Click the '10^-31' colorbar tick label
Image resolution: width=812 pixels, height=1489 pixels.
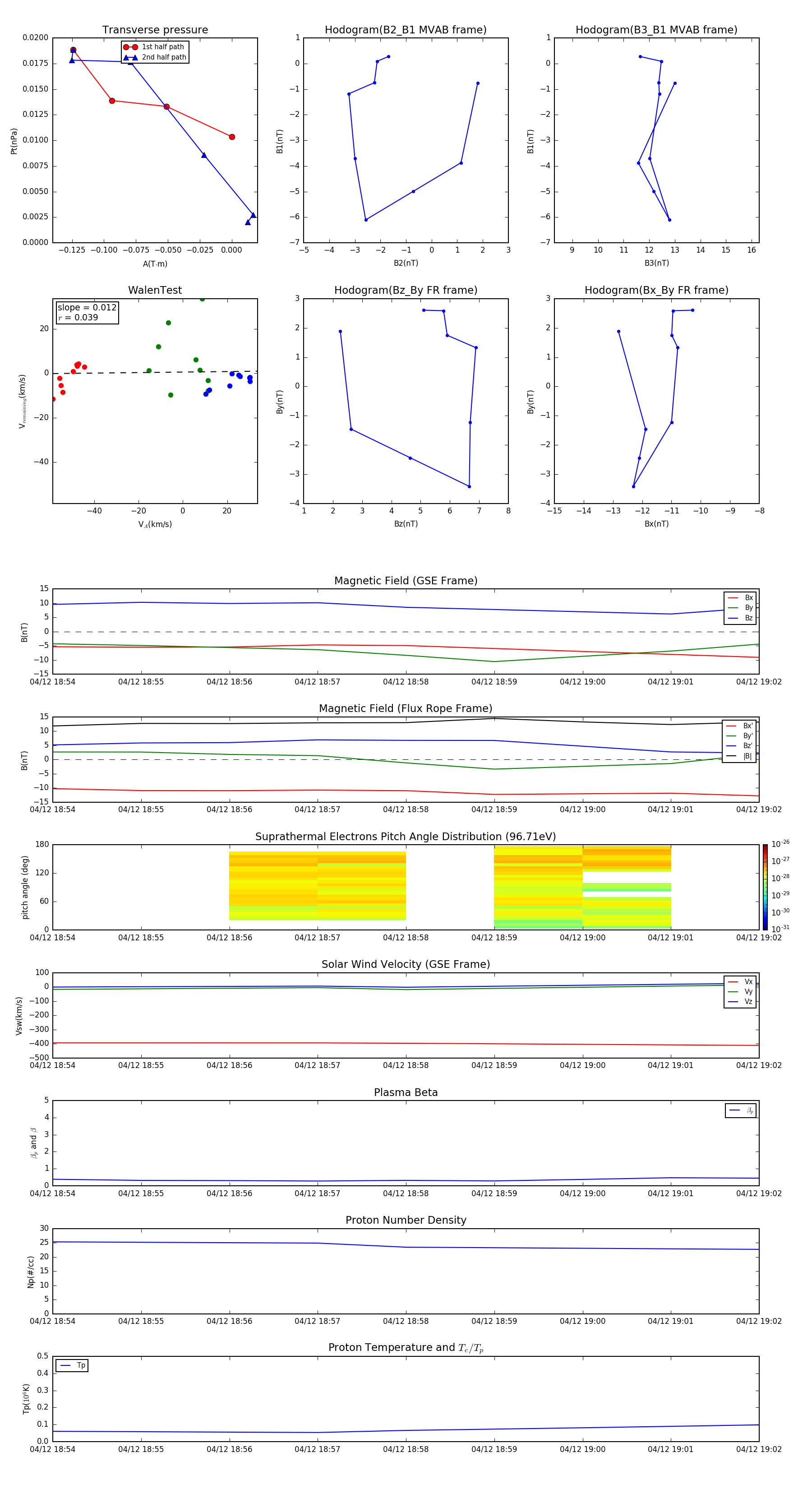click(x=780, y=929)
